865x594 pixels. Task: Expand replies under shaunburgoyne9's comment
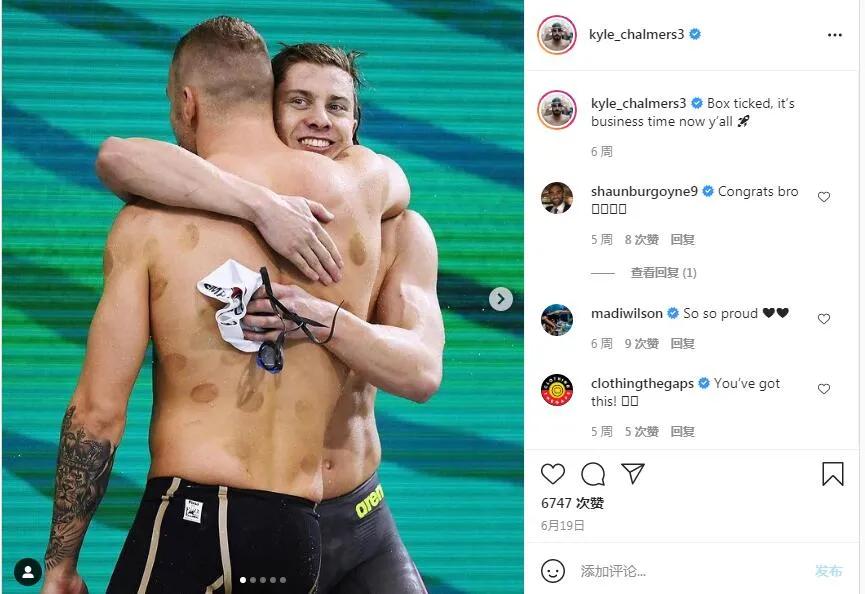click(x=663, y=272)
